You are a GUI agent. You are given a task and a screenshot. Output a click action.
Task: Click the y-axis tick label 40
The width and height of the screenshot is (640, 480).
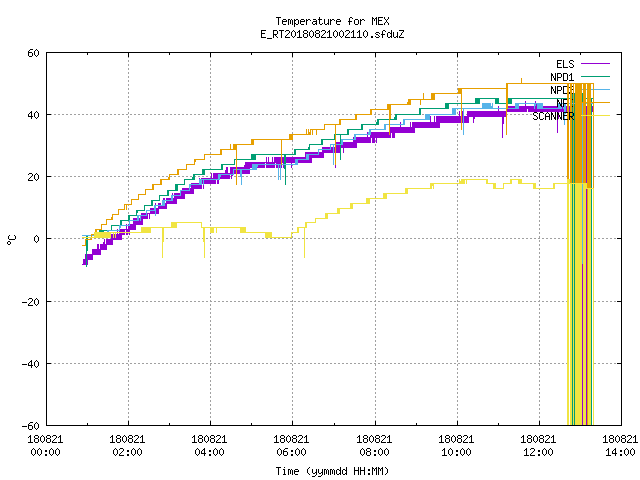pyautogui.click(x=33, y=115)
